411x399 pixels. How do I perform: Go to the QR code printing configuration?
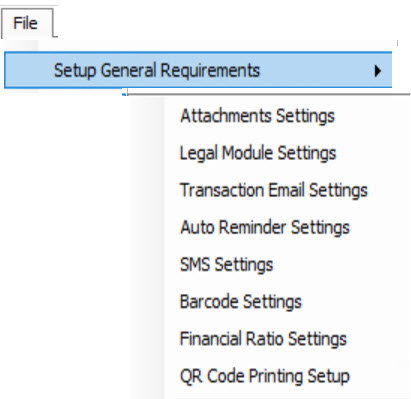coord(265,376)
